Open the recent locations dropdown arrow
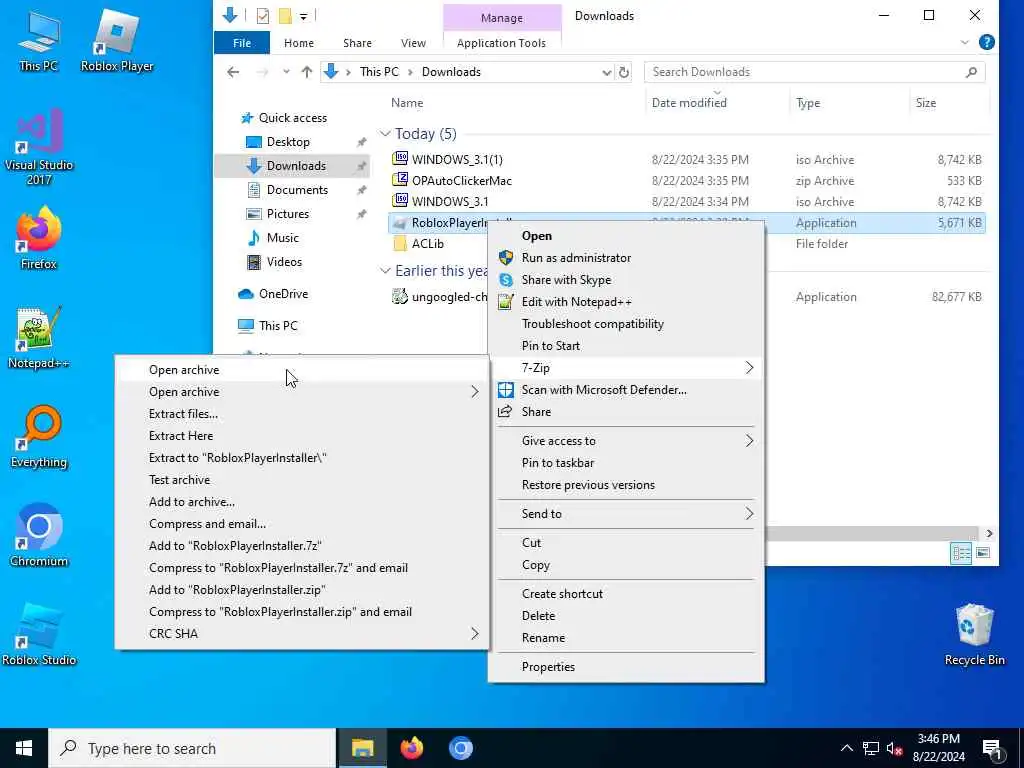This screenshot has width=1024, height=768. click(285, 72)
